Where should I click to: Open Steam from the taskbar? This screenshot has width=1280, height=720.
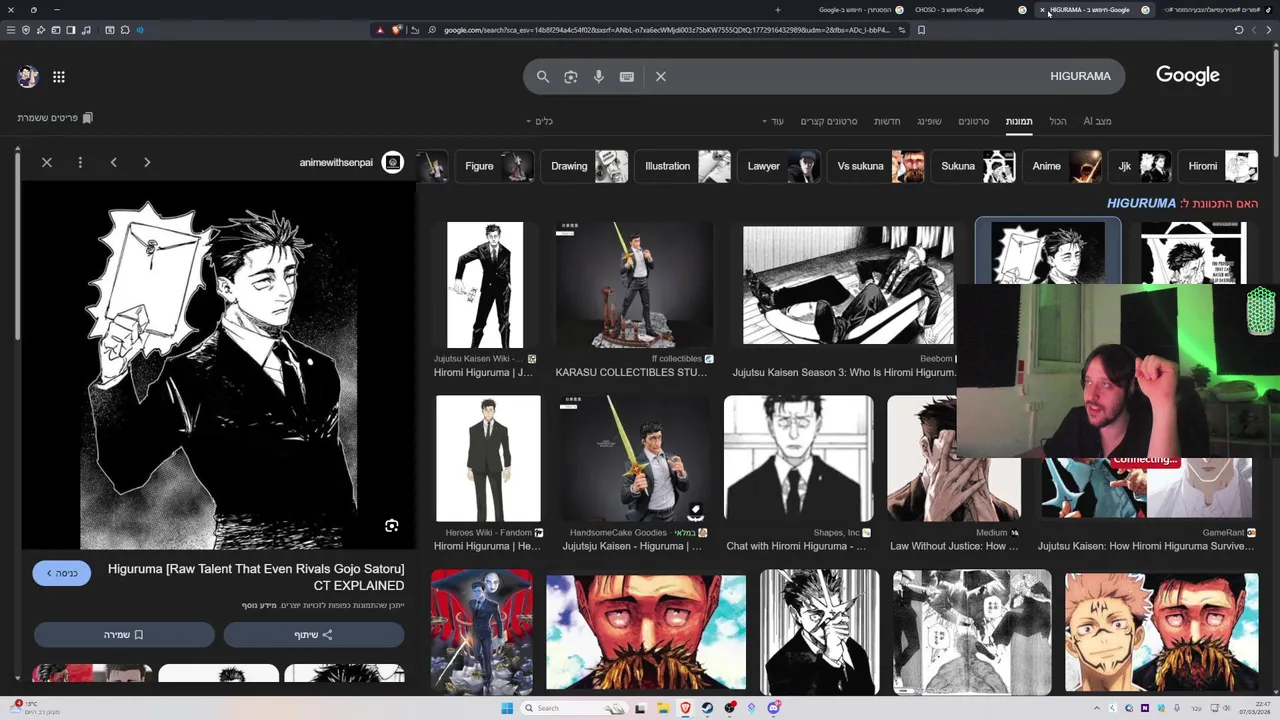click(x=708, y=708)
